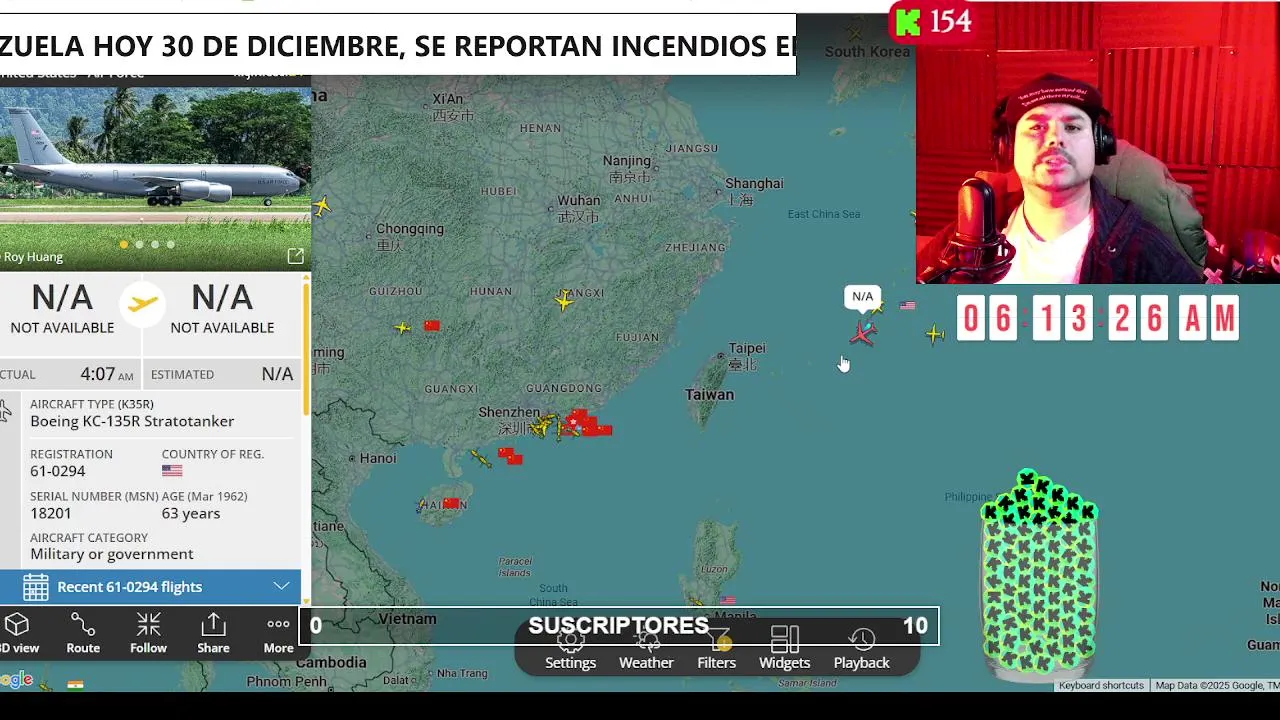Click the registration 61-0294 text
The image size is (1280, 720).
(58, 471)
